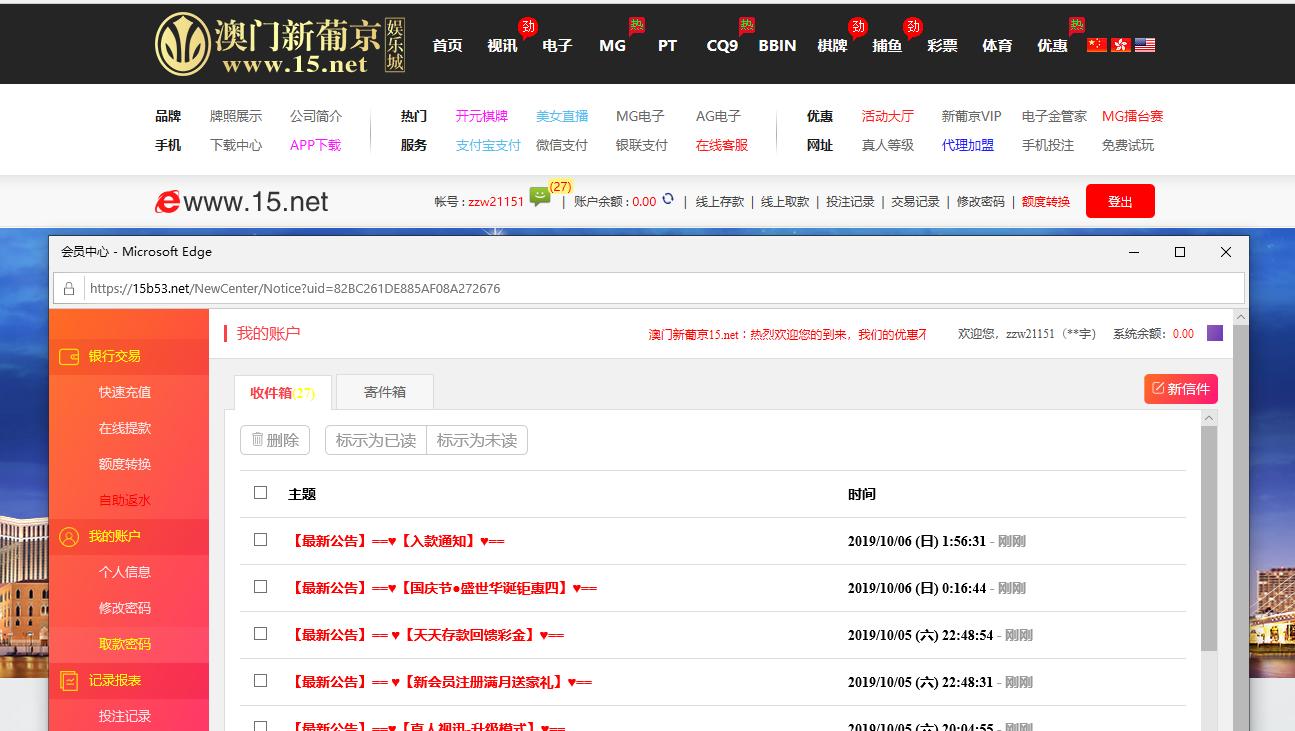Expand the 我的账户 sidebar section
Viewport: 1295px width, 731px height.
click(129, 536)
